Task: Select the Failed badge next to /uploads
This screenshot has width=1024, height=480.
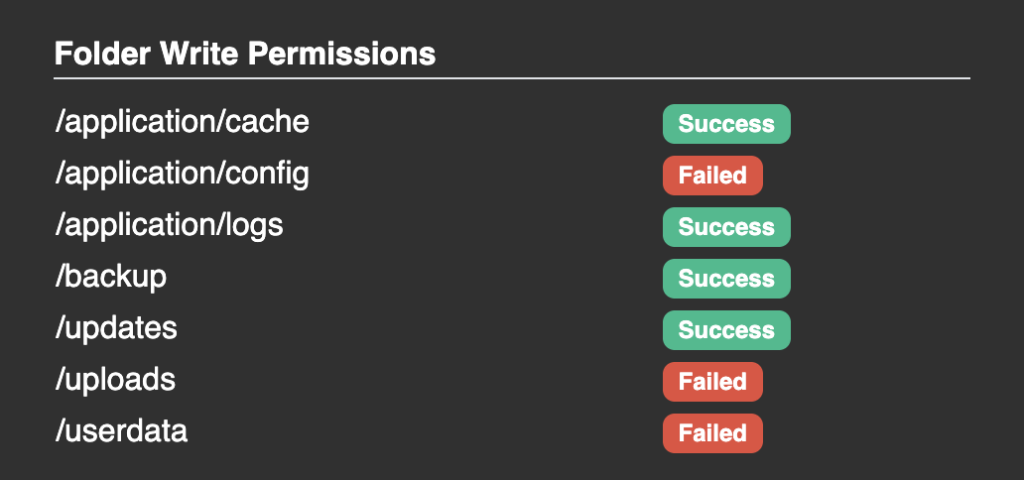Action: [x=712, y=382]
